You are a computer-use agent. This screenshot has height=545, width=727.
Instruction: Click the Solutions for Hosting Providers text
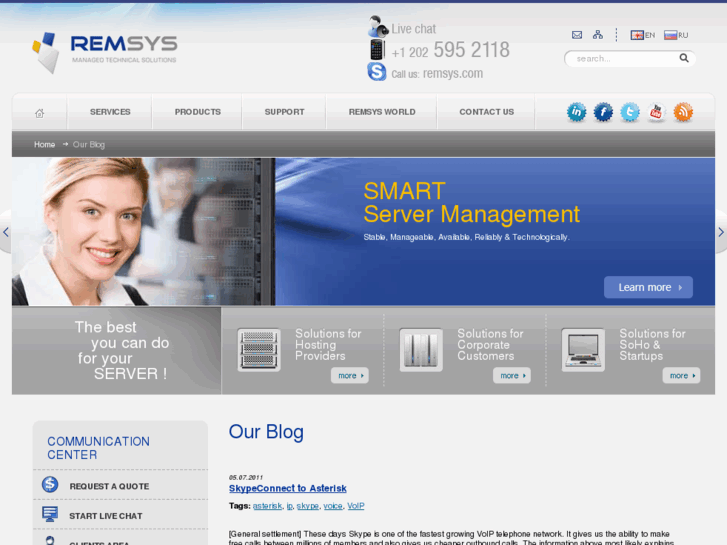[x=328, y=345]
